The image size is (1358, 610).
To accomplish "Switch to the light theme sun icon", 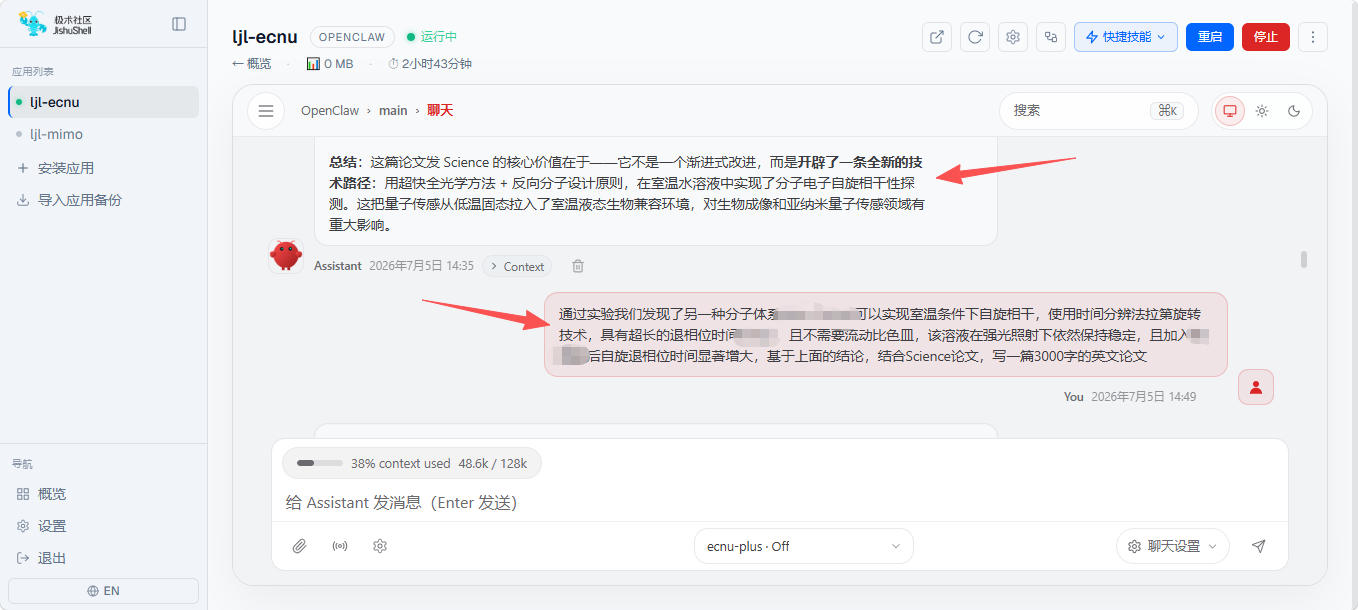I will [1262, 111].
